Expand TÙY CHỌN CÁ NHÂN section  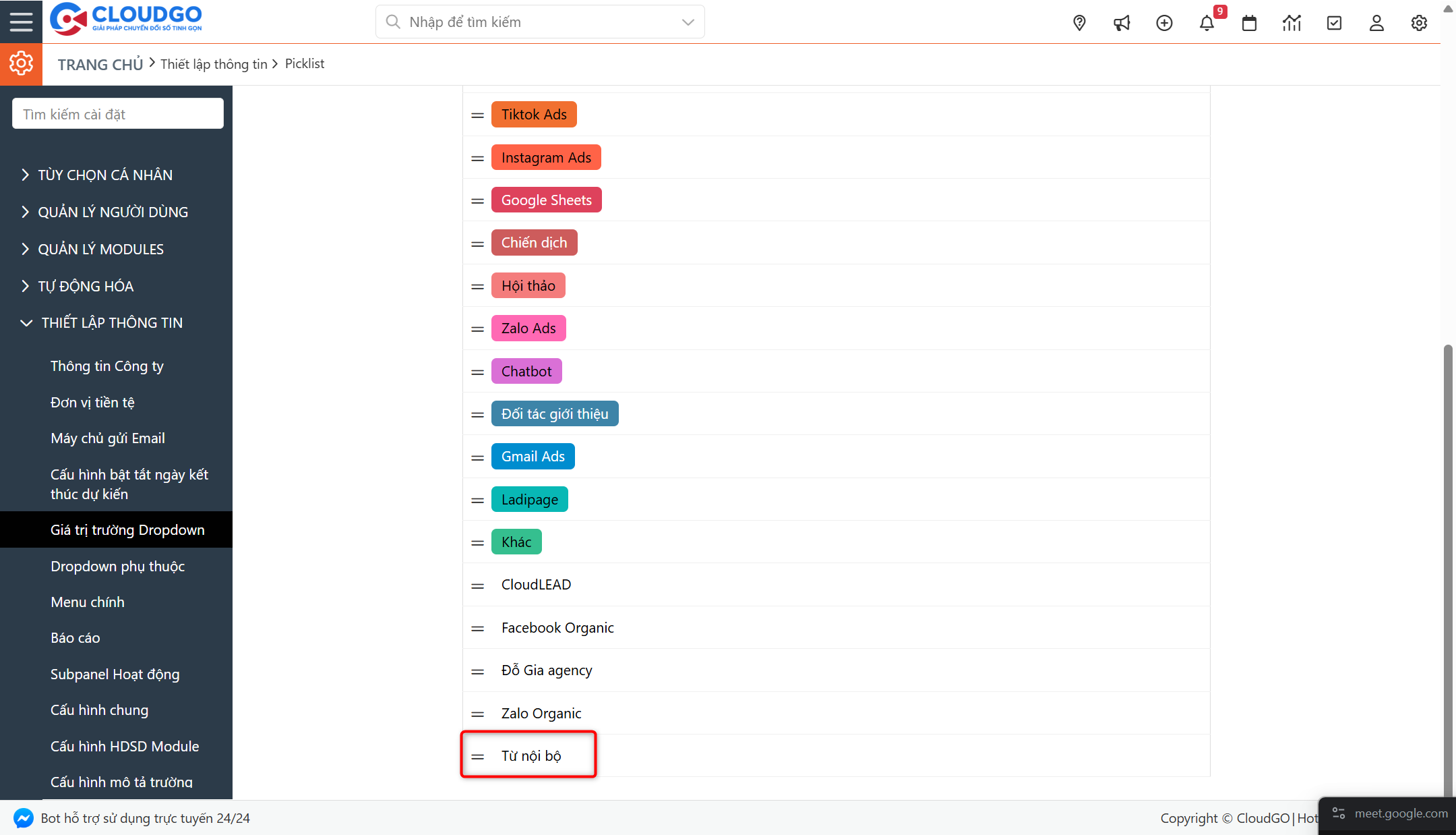point(105,175)
